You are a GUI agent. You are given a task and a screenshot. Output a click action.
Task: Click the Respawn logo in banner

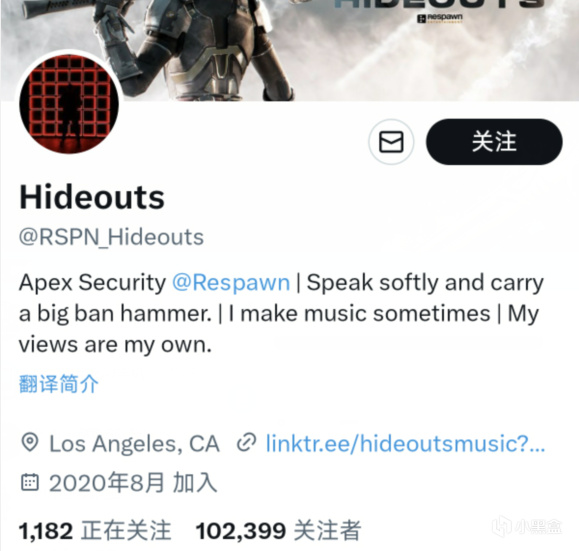pos(439,18)
